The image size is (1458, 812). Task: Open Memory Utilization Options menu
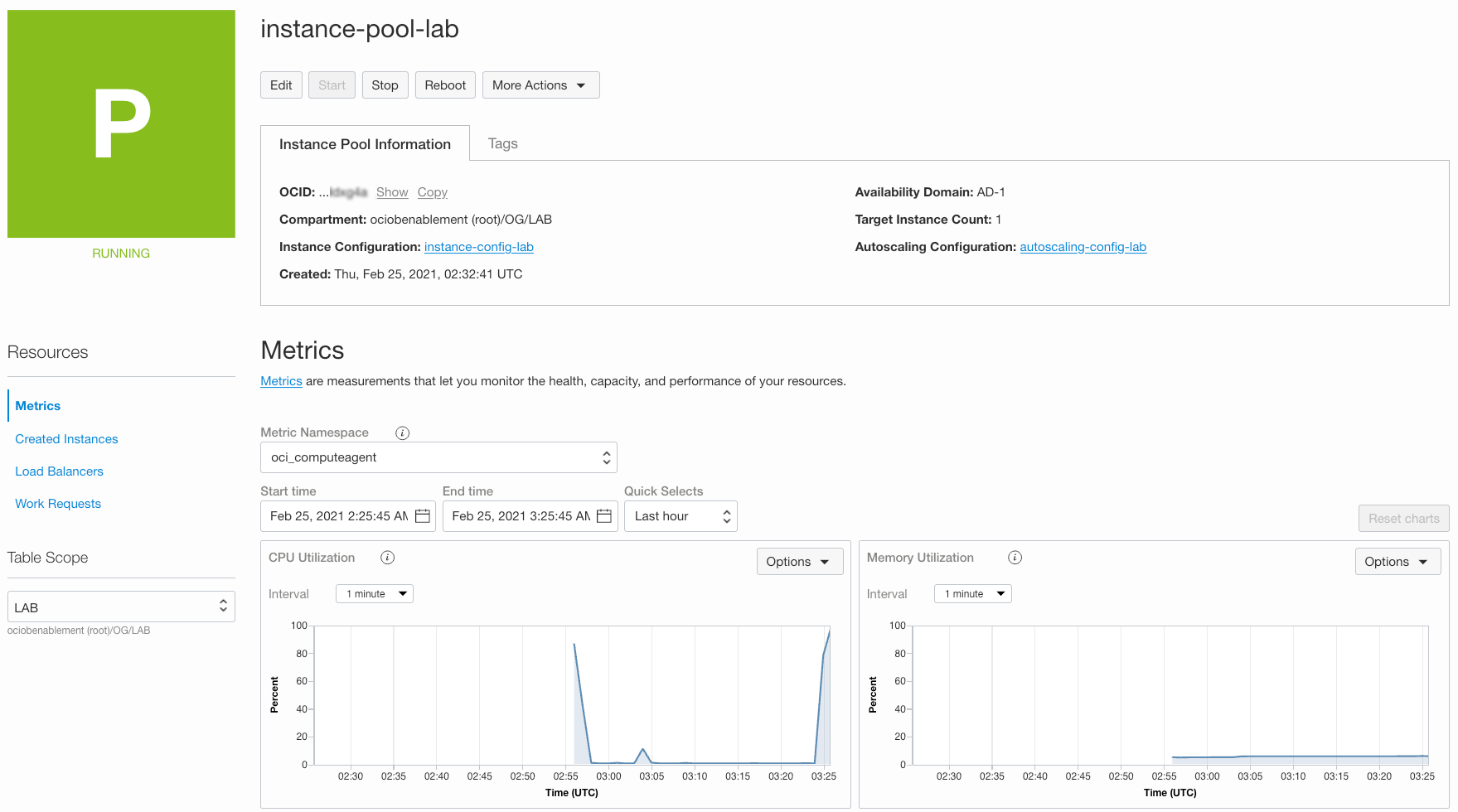click(x=1397, y=562)
